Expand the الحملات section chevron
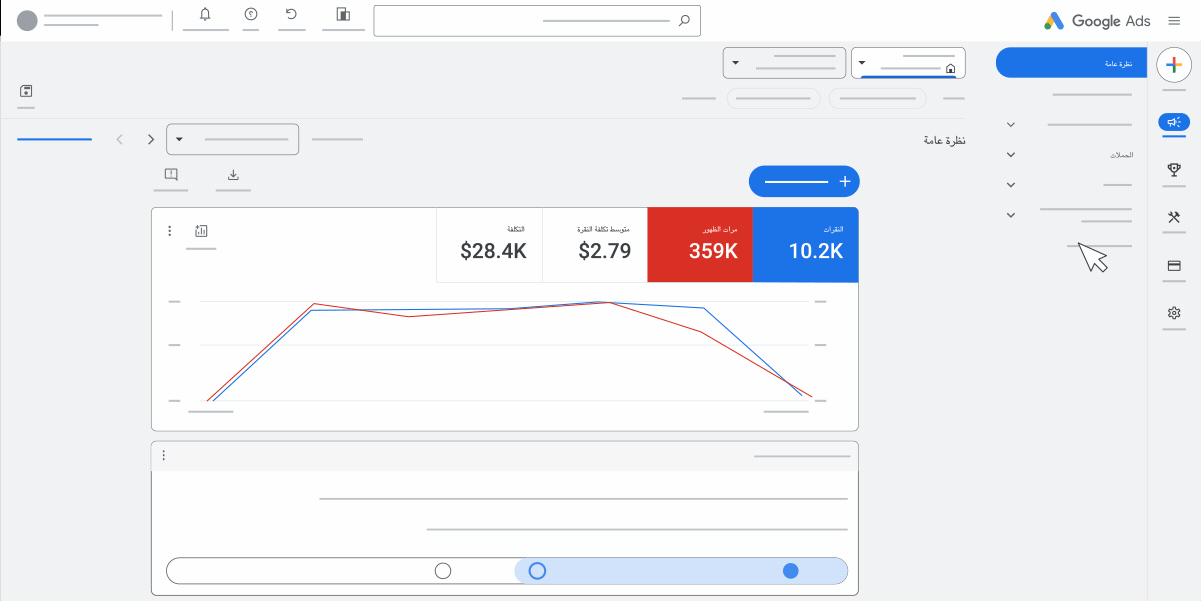The height and width of the screenshot is (601, 1201). [x=1011, y=155]
